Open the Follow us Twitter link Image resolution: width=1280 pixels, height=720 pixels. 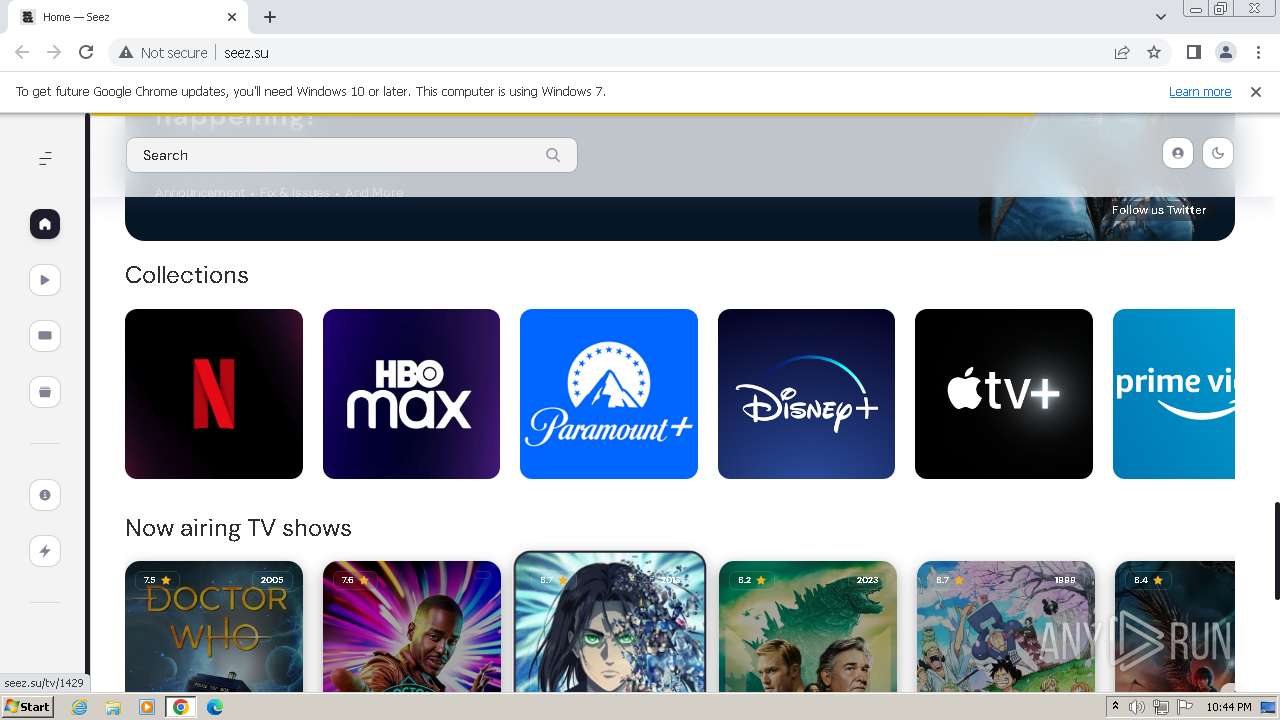coord(1159,210)
